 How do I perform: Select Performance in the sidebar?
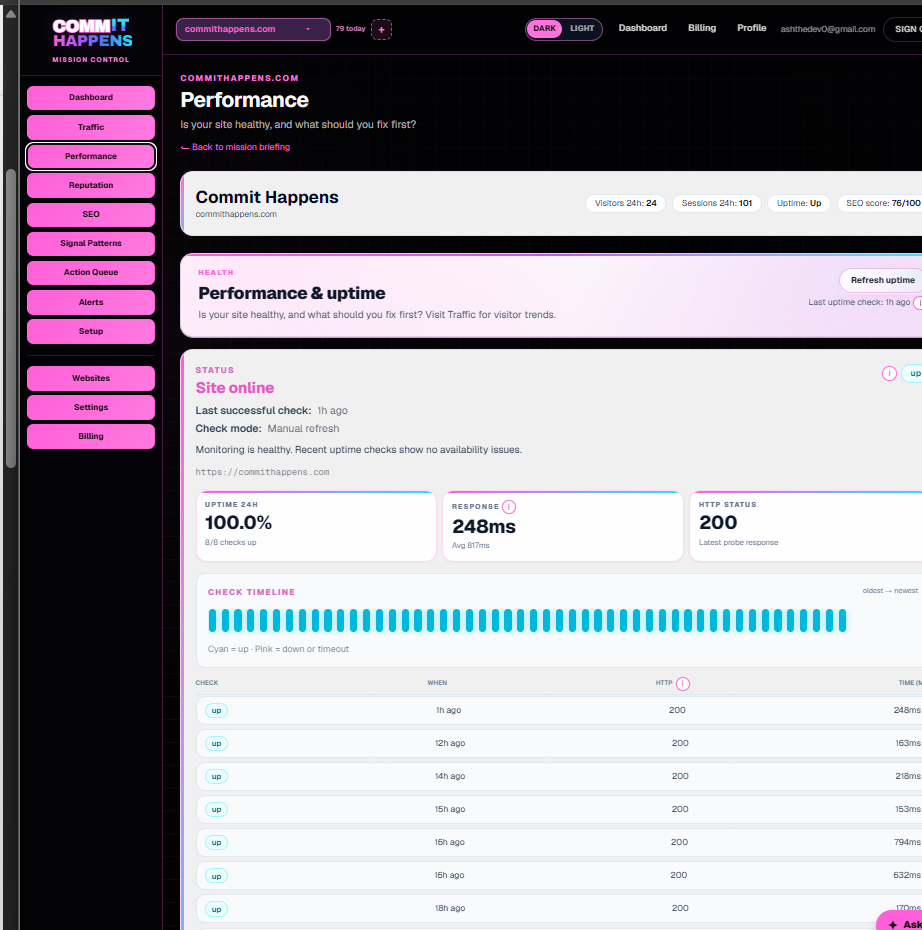click(91, 156)
